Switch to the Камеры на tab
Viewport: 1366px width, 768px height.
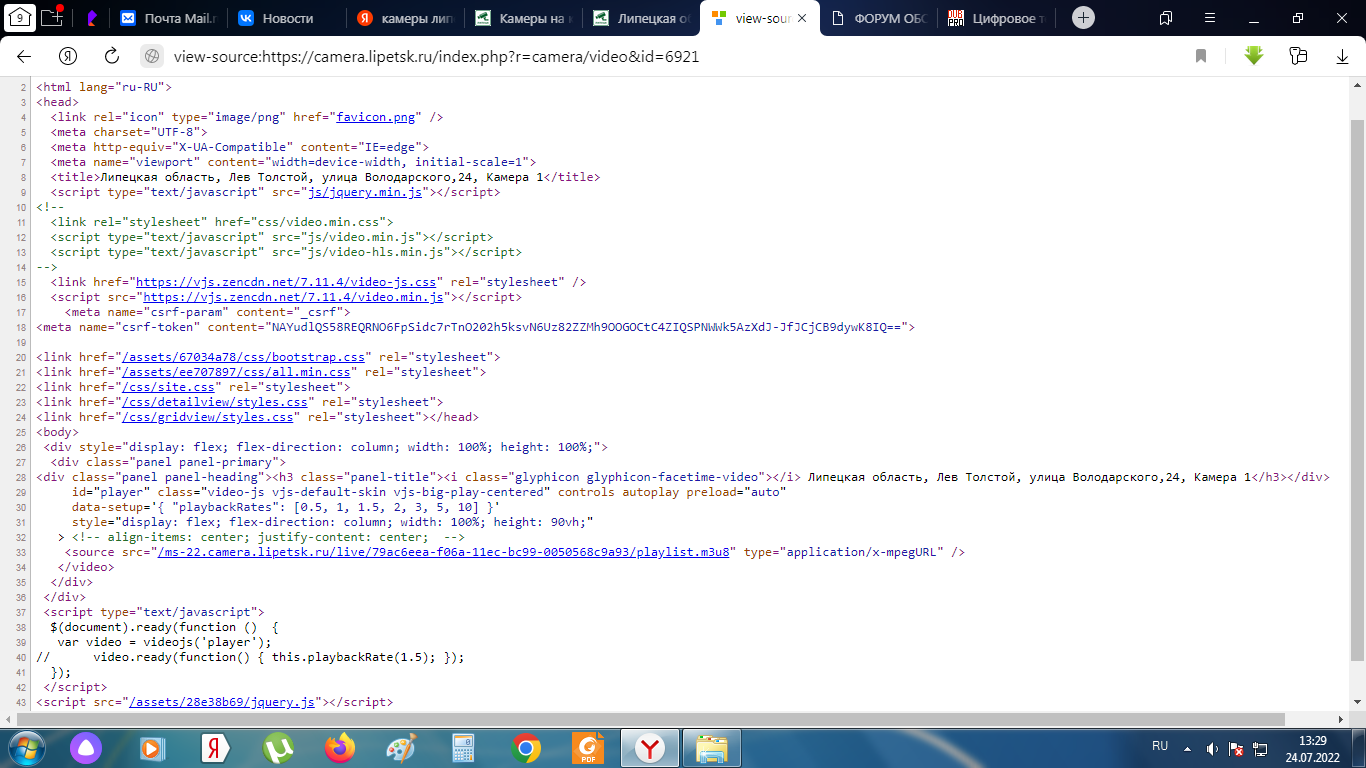click(x=524, y=18)
